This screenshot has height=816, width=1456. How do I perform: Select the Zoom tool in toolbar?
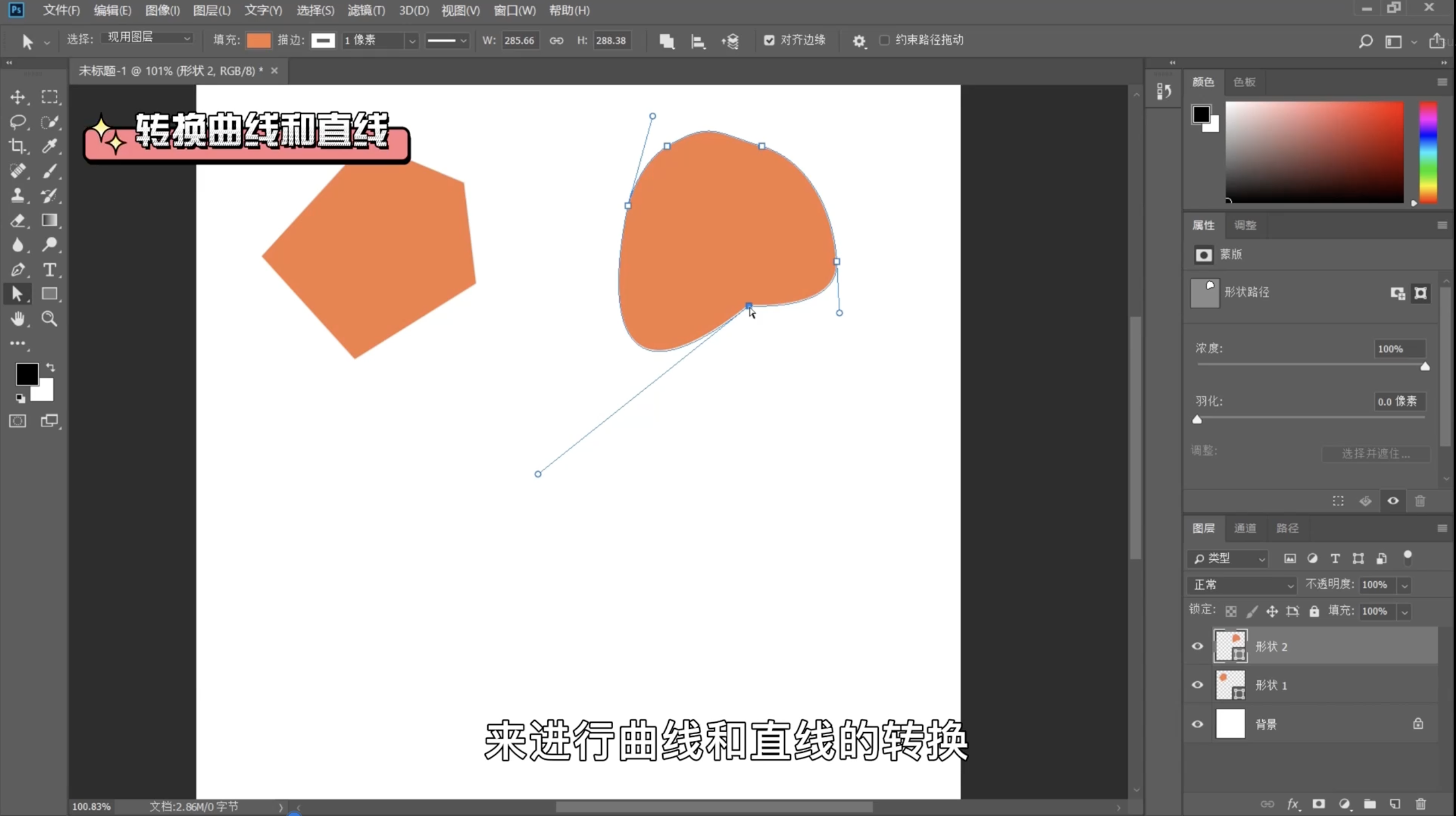click(x=49, y=319)
